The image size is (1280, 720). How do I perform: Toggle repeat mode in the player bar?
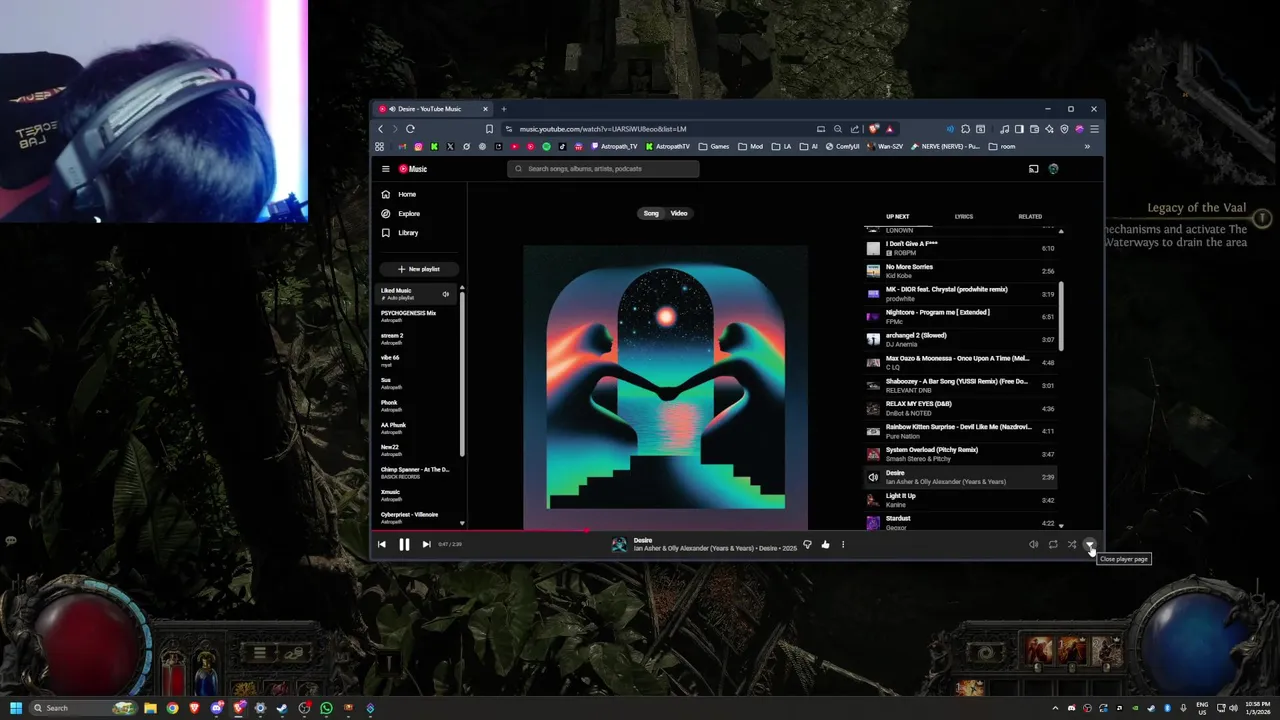pos(1053,544)
